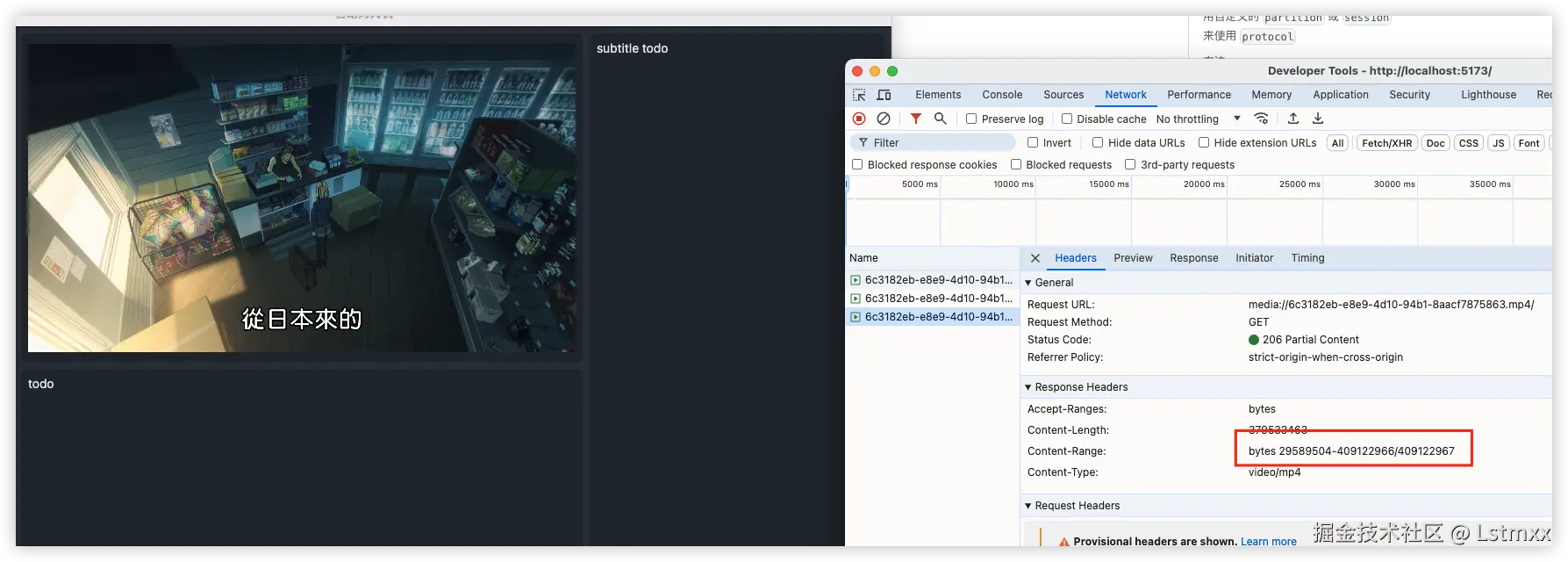This screenshot has width=1568, height=562.
Task: Open the Network panel tab
Action: [x=1126, y=95]
